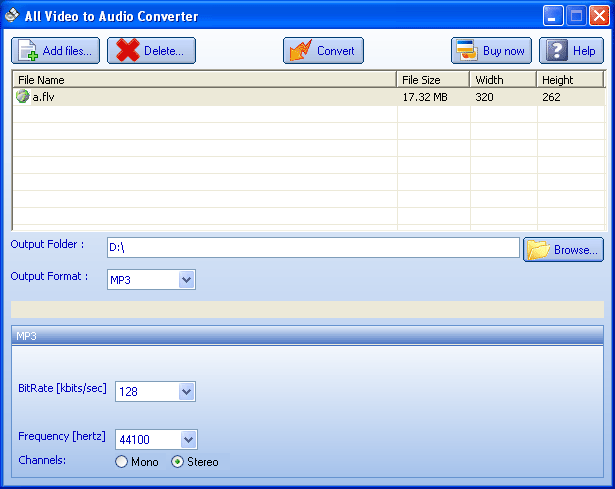Screen dimensions: 615x489
Task: Browse for an output folder
Action: (x=563, y=249)
